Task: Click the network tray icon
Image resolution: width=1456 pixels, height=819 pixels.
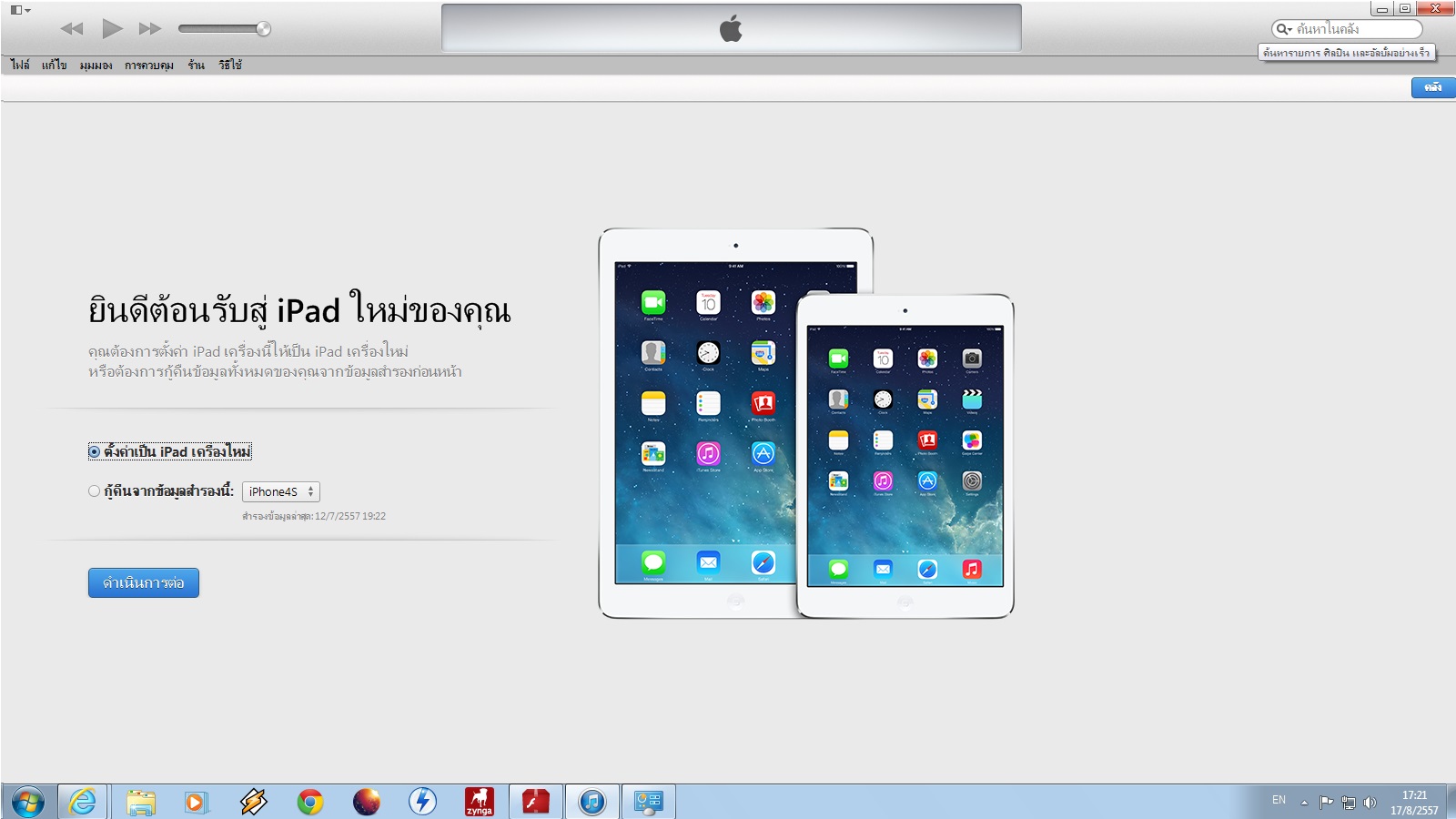Action: click(1349, 803)
